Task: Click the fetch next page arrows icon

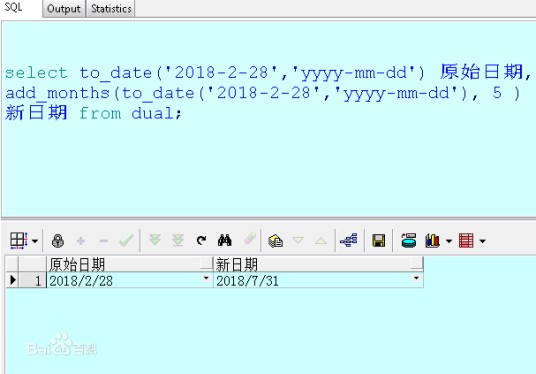Action: pyautogui.click(x=155, y=240)
